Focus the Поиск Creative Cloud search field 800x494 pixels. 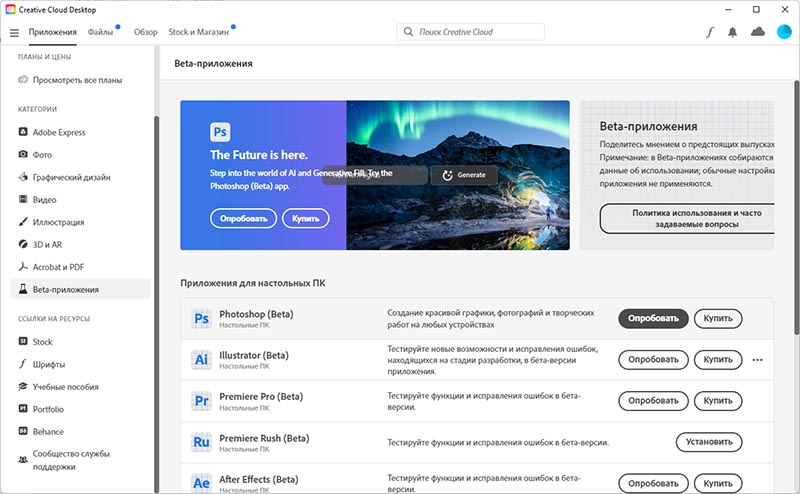coord(470,32)
